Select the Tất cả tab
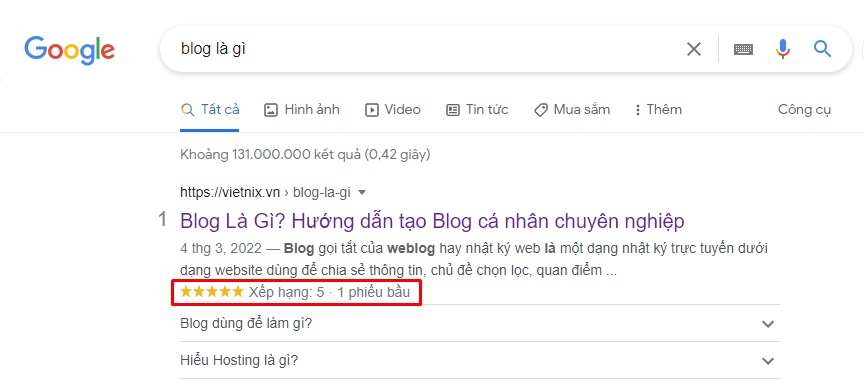This screenshot has width=864, height=380. [210, 110]
